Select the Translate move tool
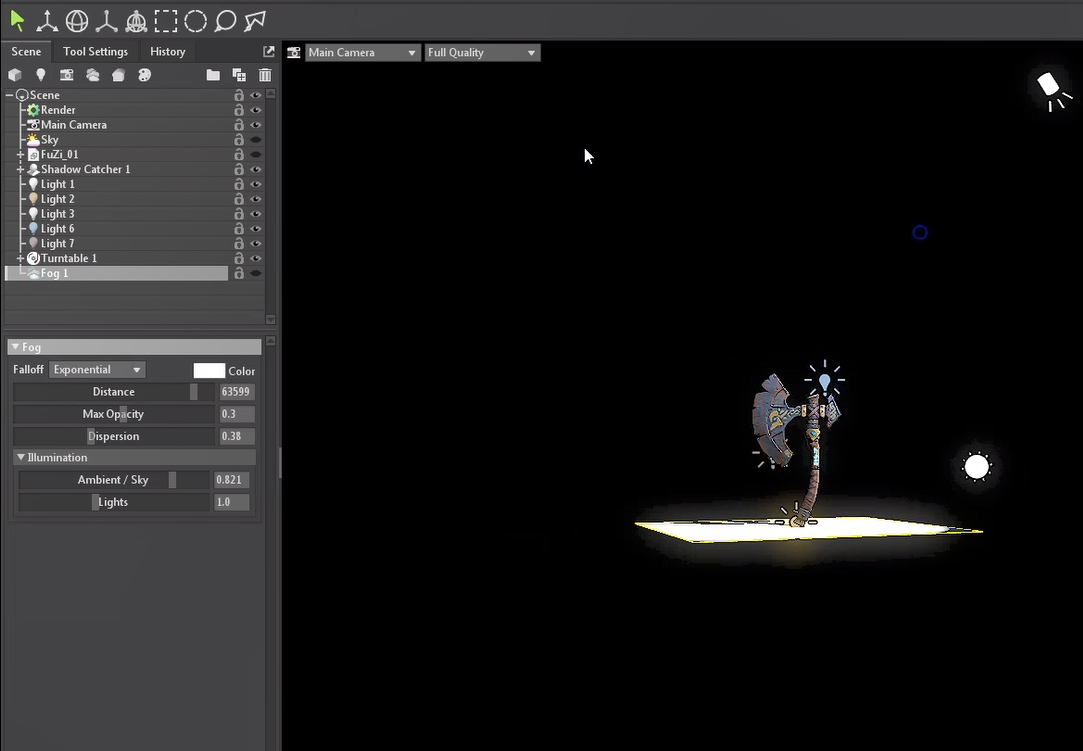1083x751 pixels. (46, 20)
